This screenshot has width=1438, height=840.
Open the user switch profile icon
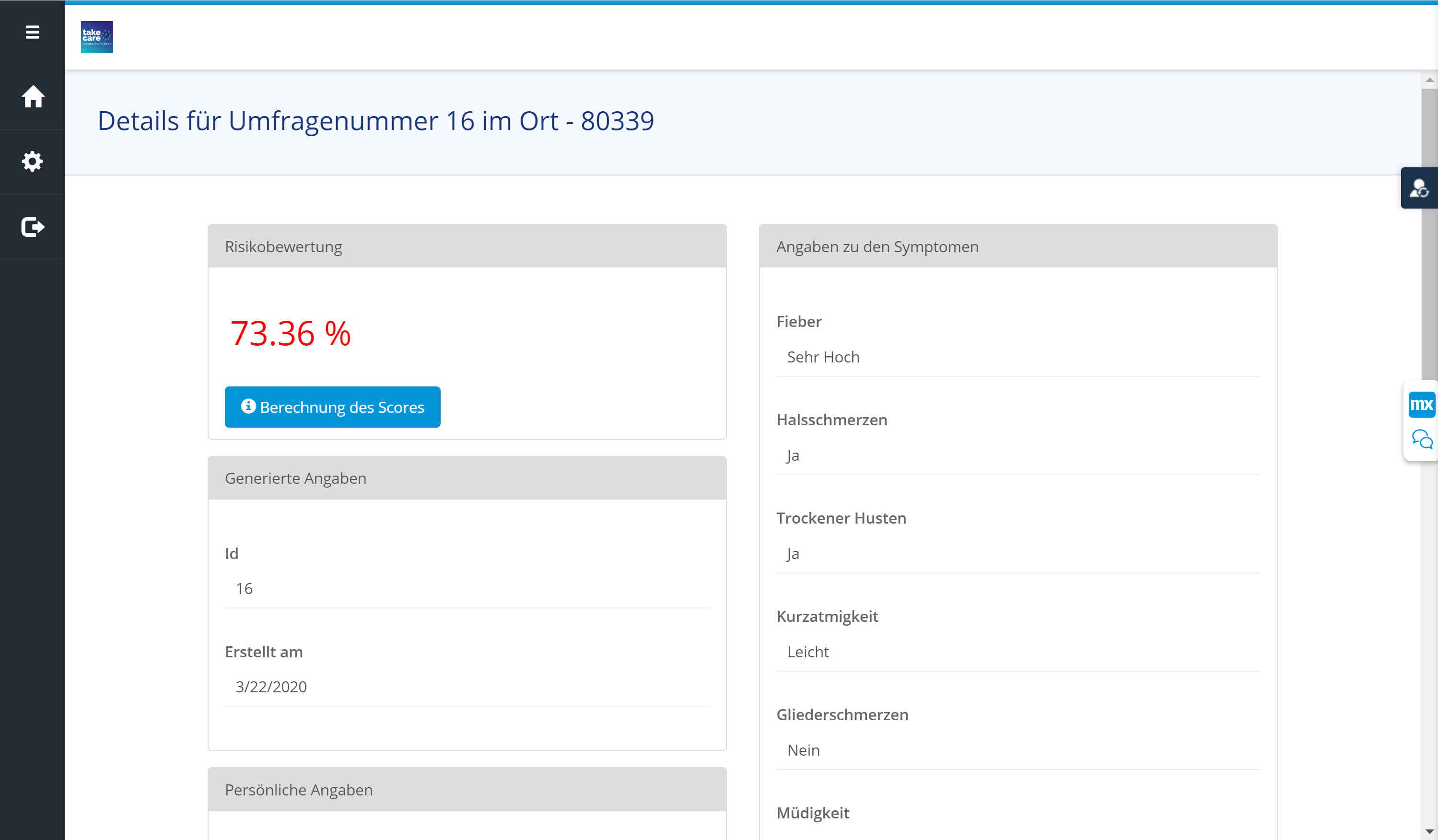(x=1419, y=188)
